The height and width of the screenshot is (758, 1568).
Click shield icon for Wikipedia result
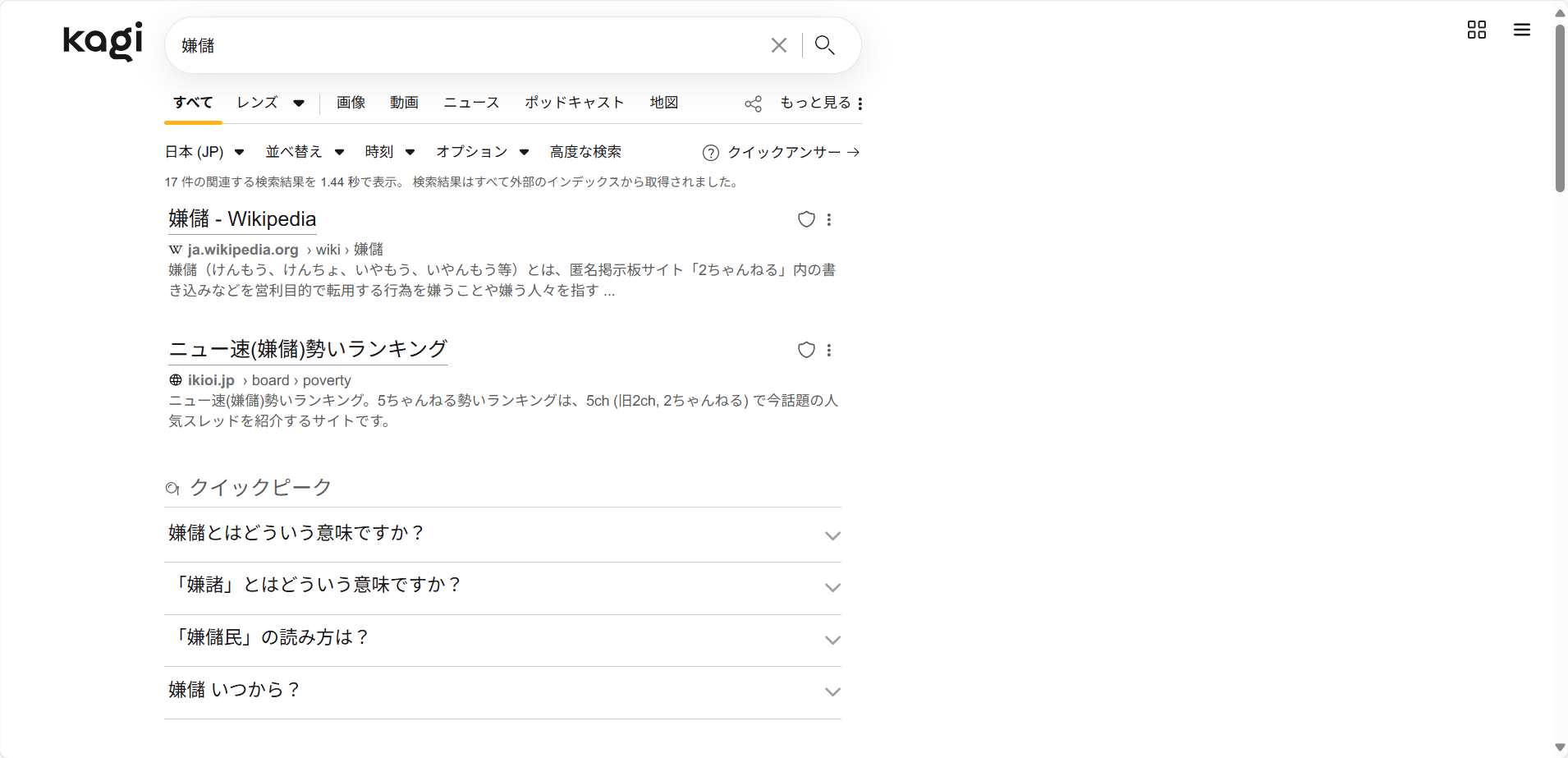click(x=806, y=219)
